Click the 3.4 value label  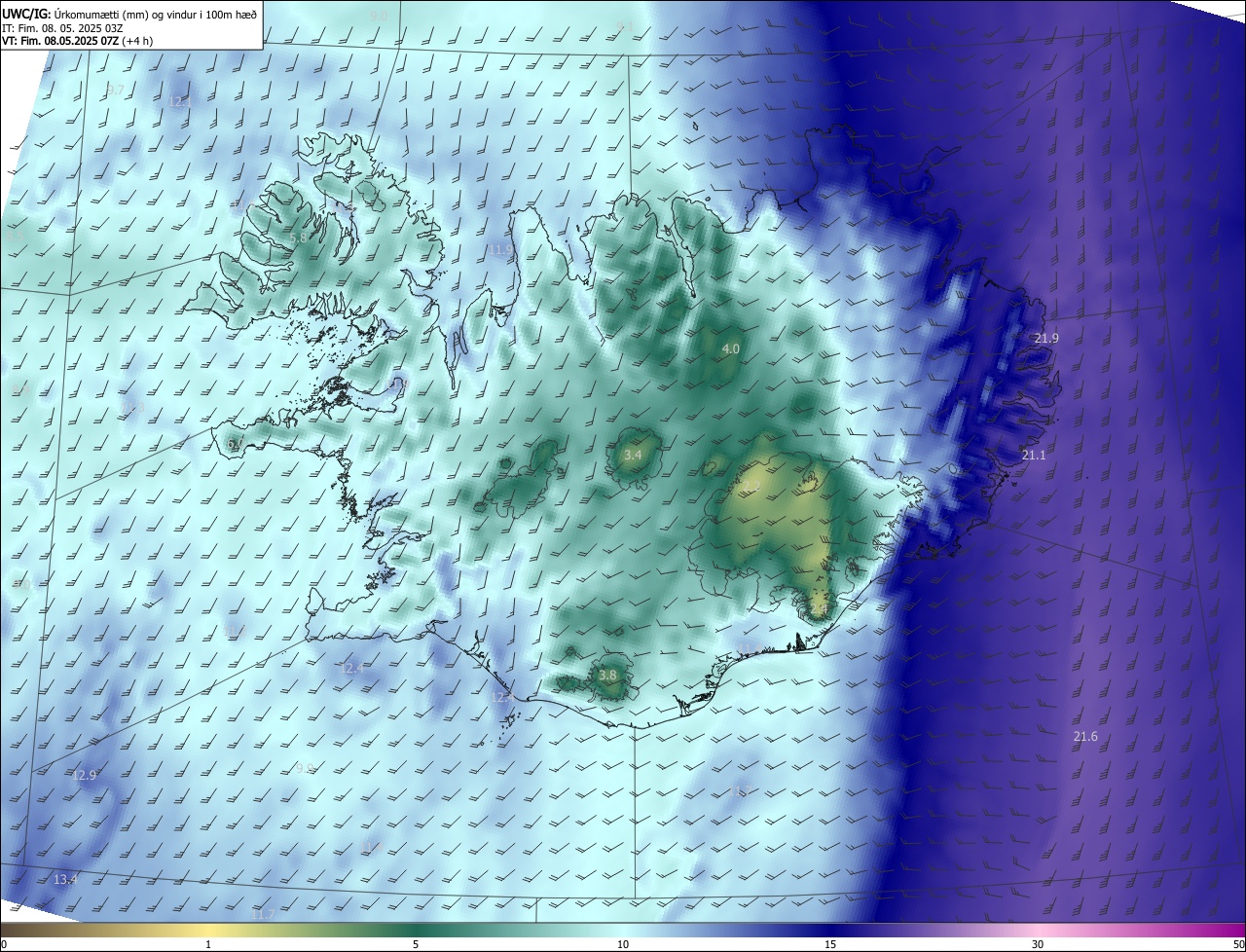[633, 455]
